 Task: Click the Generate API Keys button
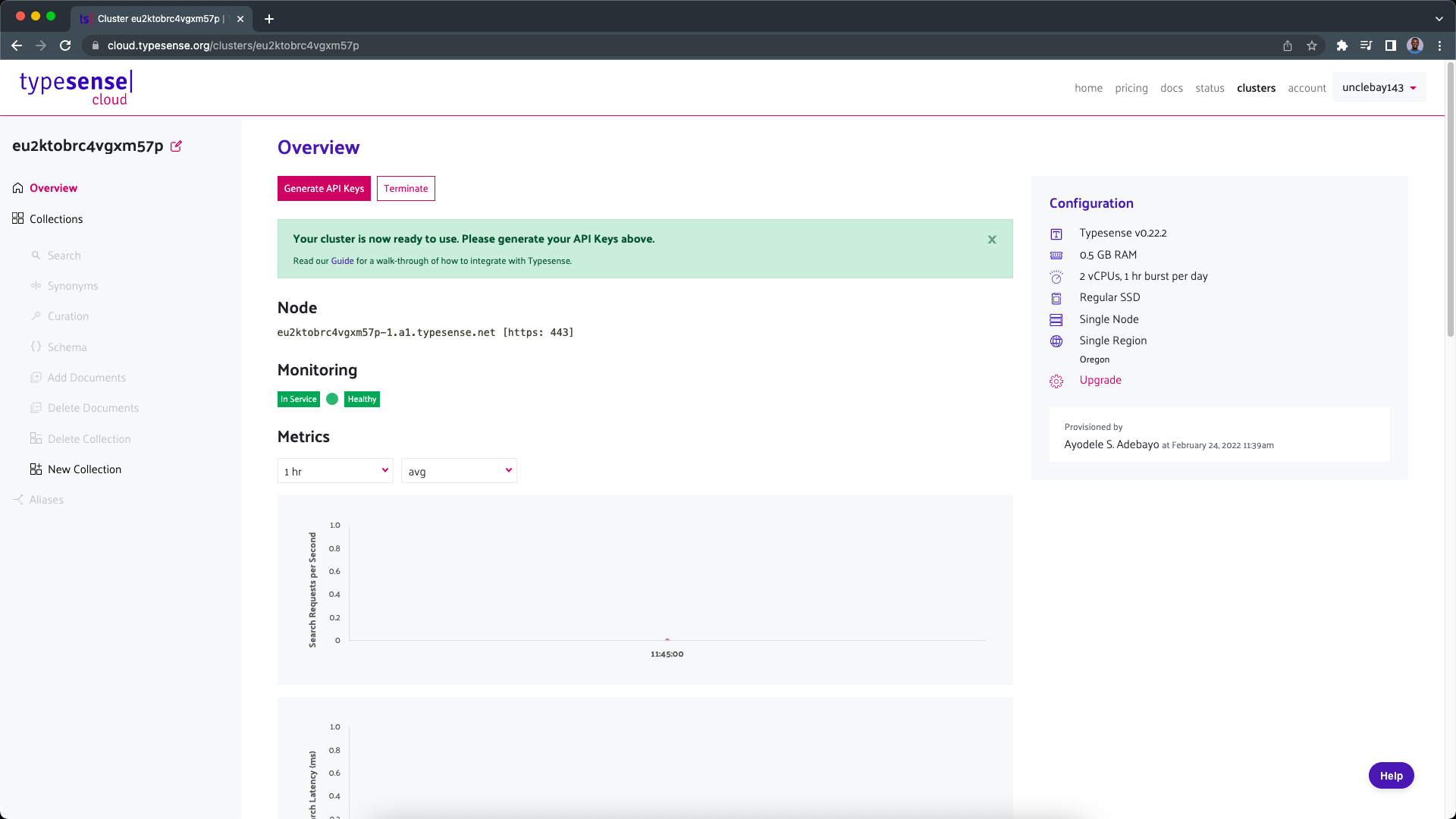pyautogui.click(x=324, y=189)
